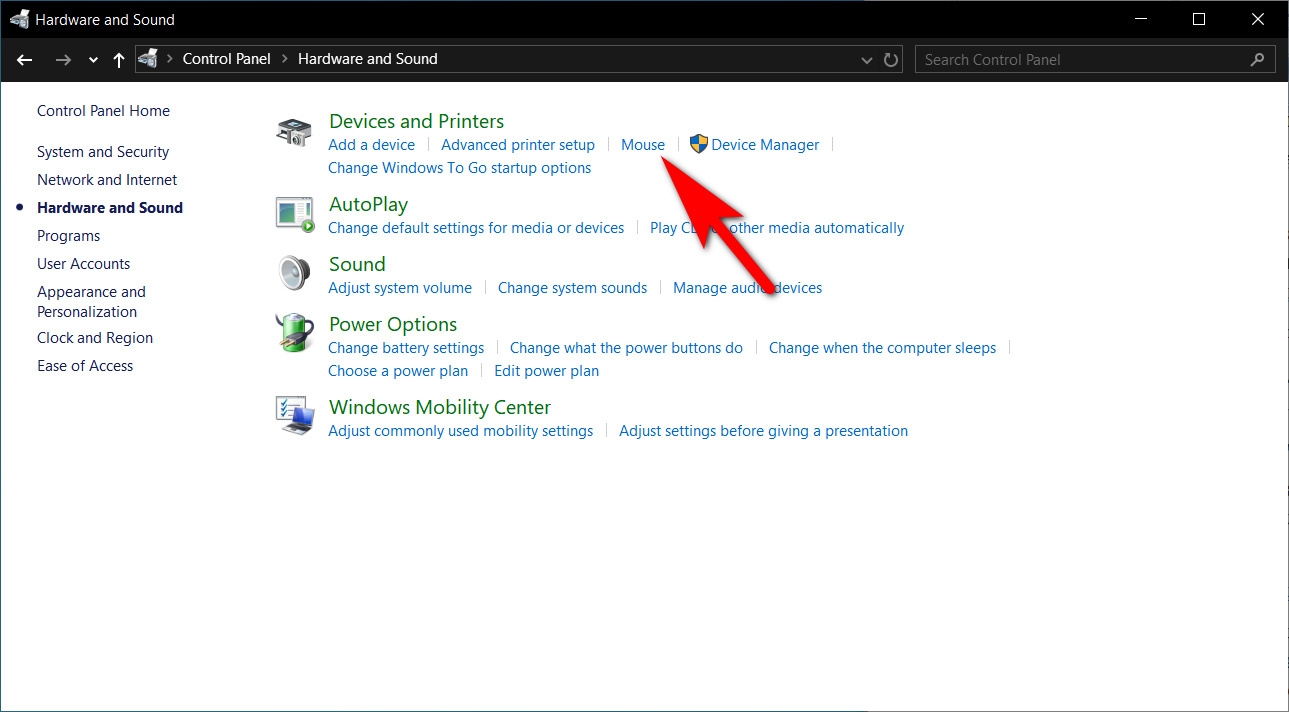The width and height of the screenshot is (1289, 712).
Task: Go to Control Panel Home
Action: pos(103,111)
